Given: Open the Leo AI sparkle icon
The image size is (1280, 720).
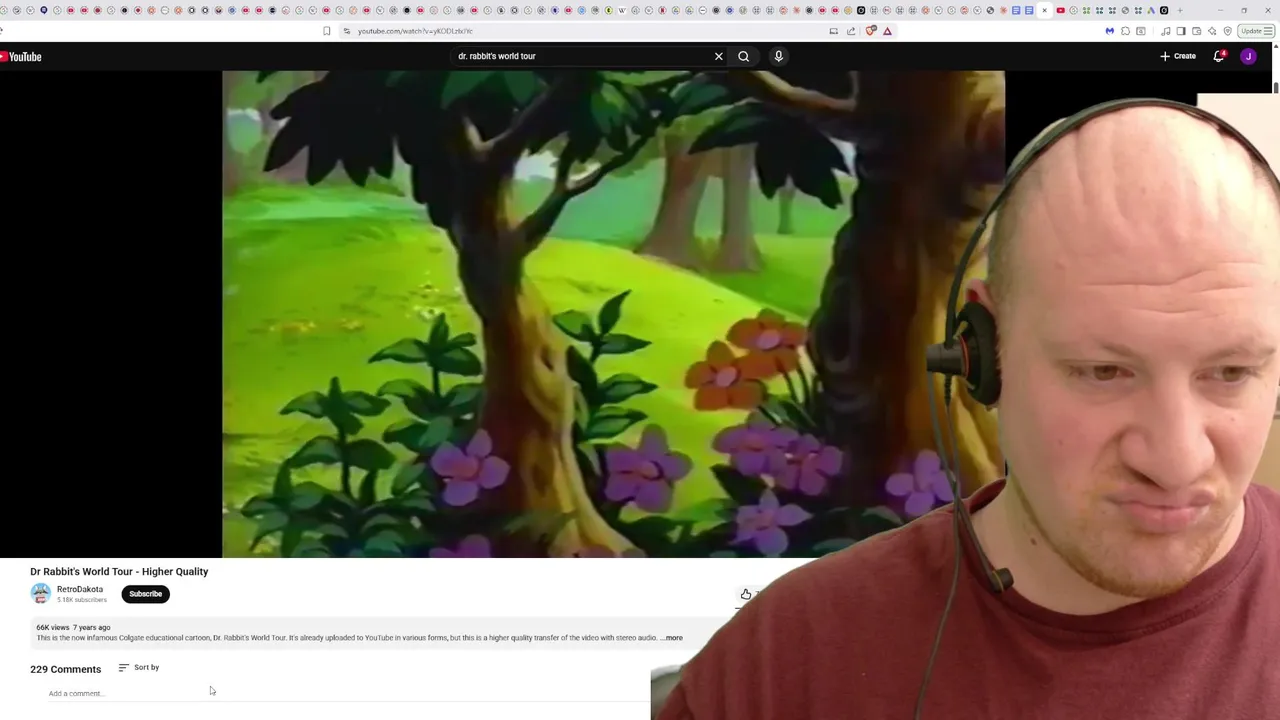Looking at the screenshot, I should (x=1212, y=31).
